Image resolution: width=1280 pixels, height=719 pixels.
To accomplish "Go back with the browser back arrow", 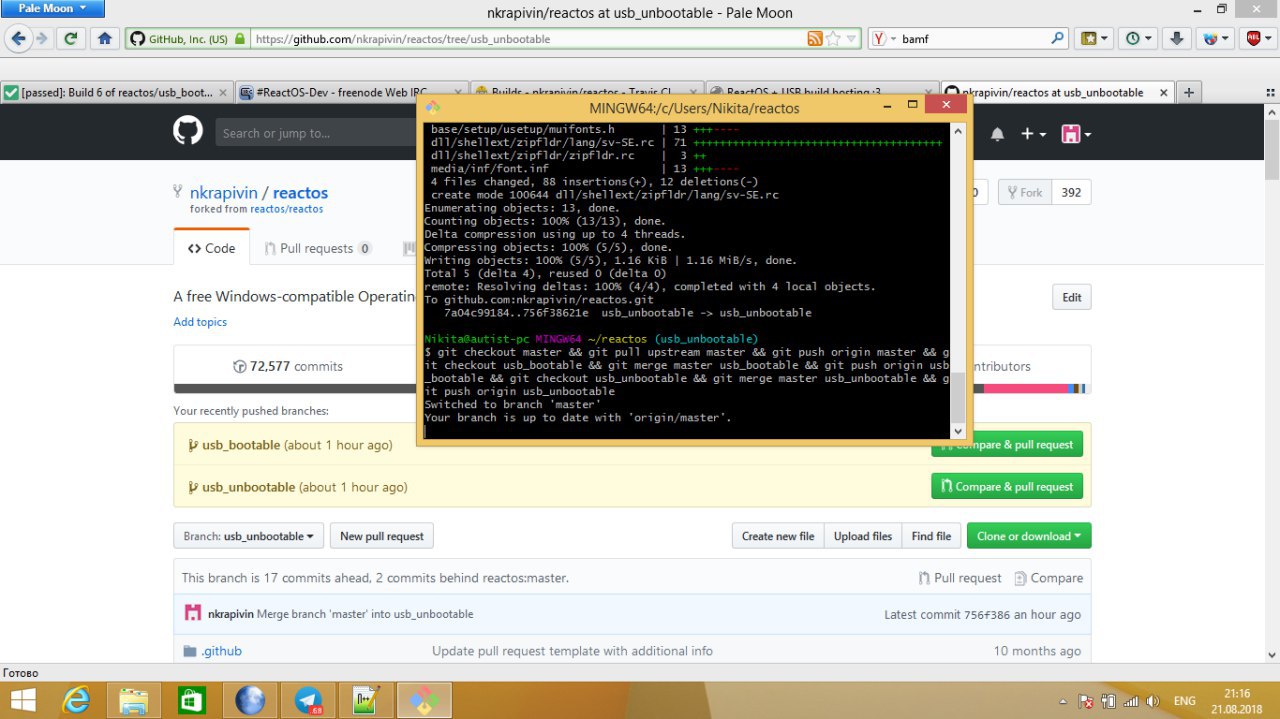I will point(17,39).
